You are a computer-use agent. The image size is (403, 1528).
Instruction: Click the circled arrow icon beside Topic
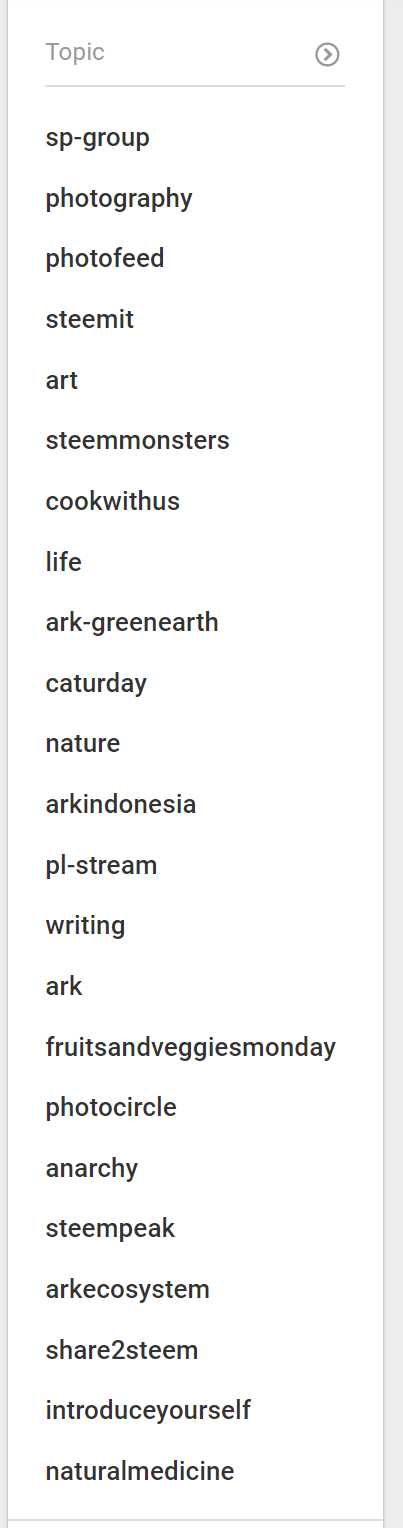(x=327, y=54)
